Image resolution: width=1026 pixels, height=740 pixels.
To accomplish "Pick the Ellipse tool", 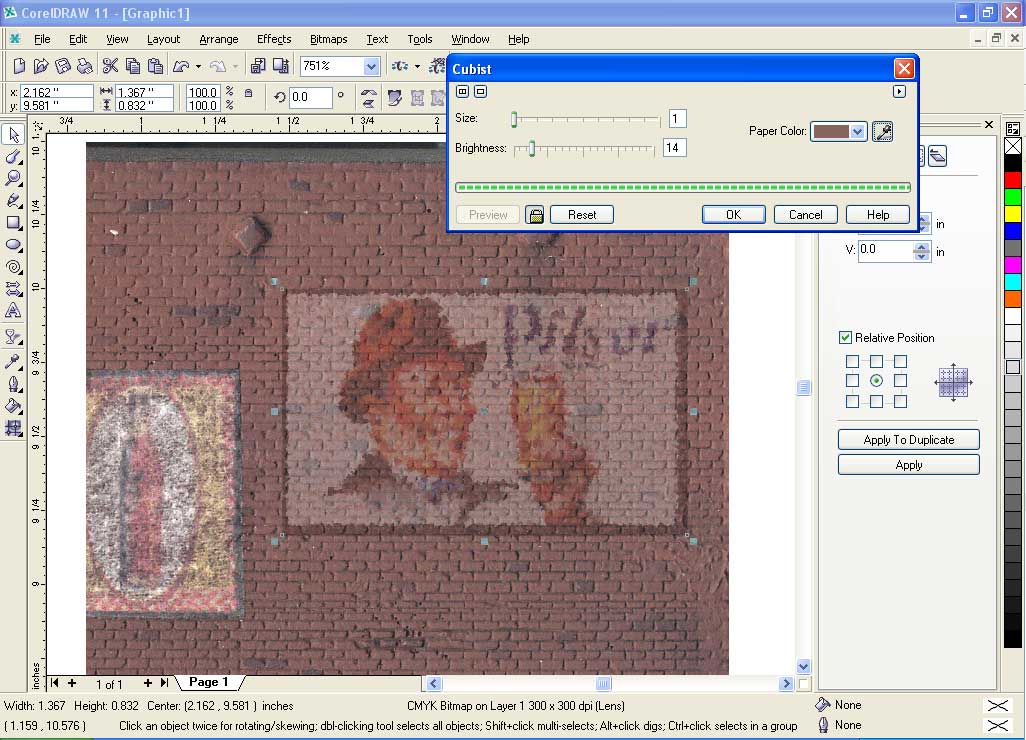I will [13, 244].
